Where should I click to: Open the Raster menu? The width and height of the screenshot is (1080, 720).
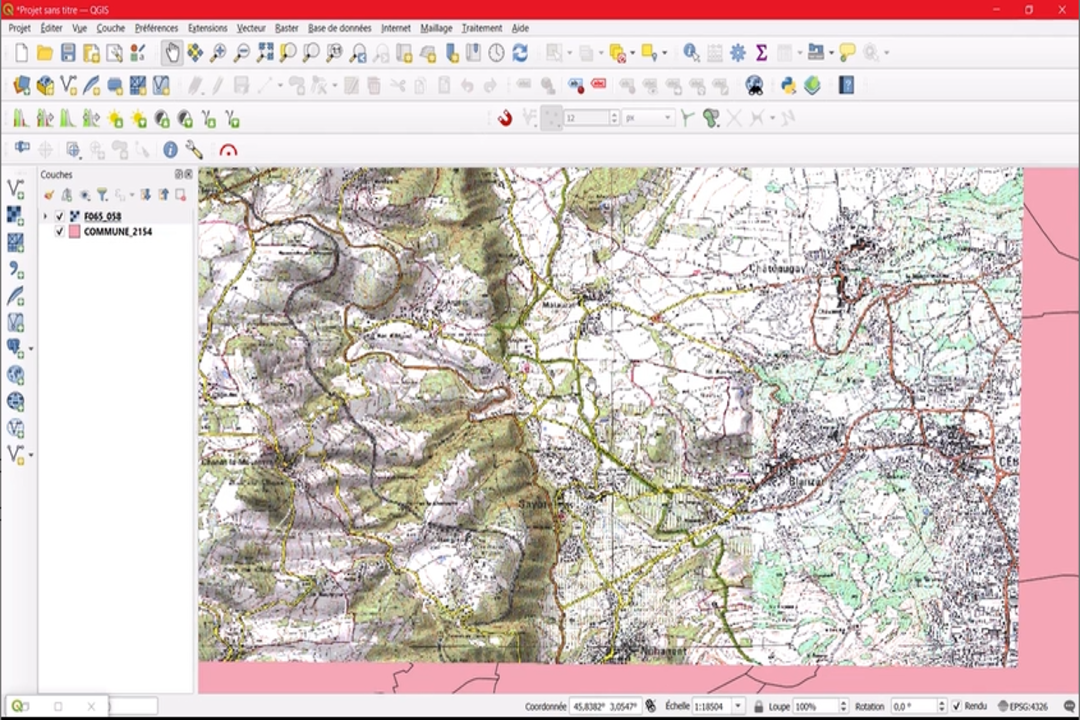(286, 28)
